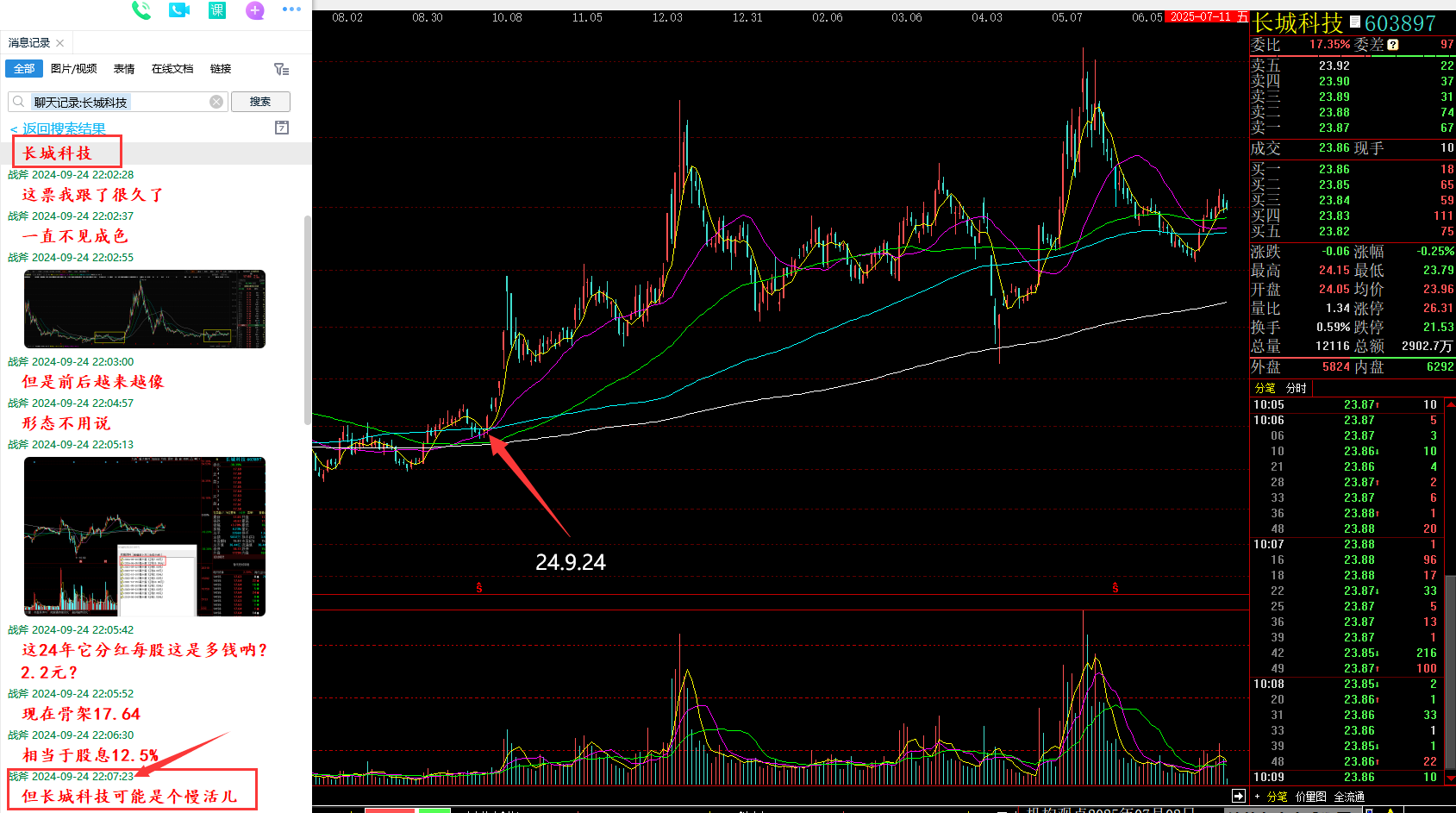This screenshot has width=1456, height=813.
Task: Select the 长城科技 message in chat history
Action: coord(57,153)
